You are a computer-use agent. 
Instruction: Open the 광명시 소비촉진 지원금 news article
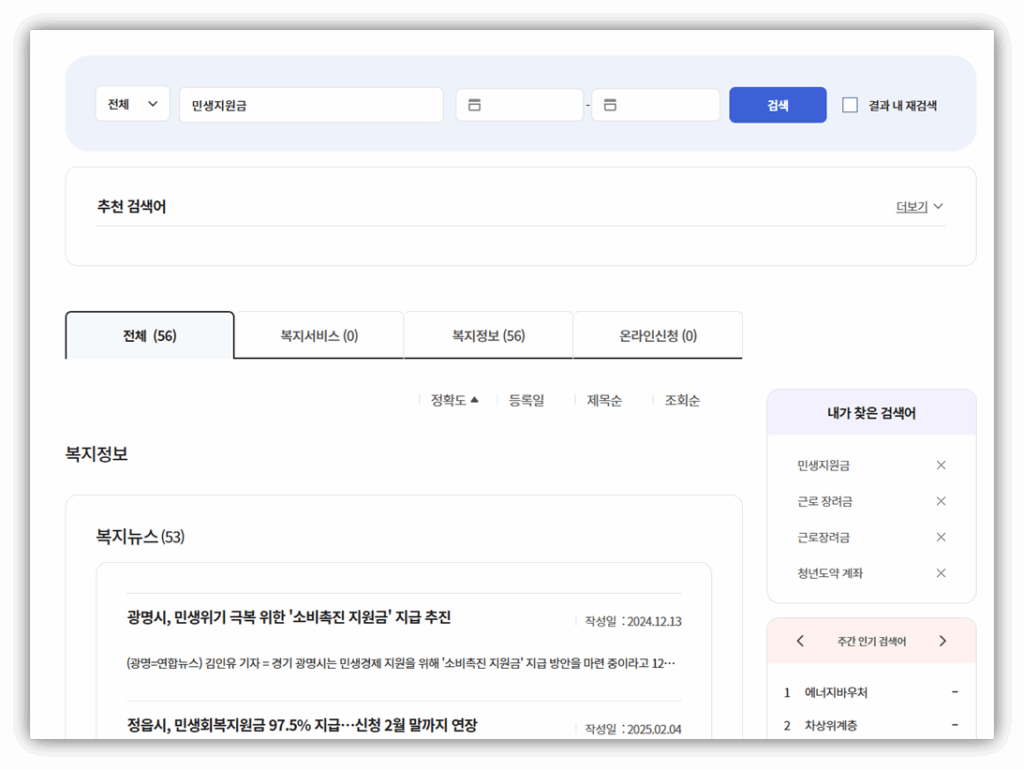click(x=289, y=618)
